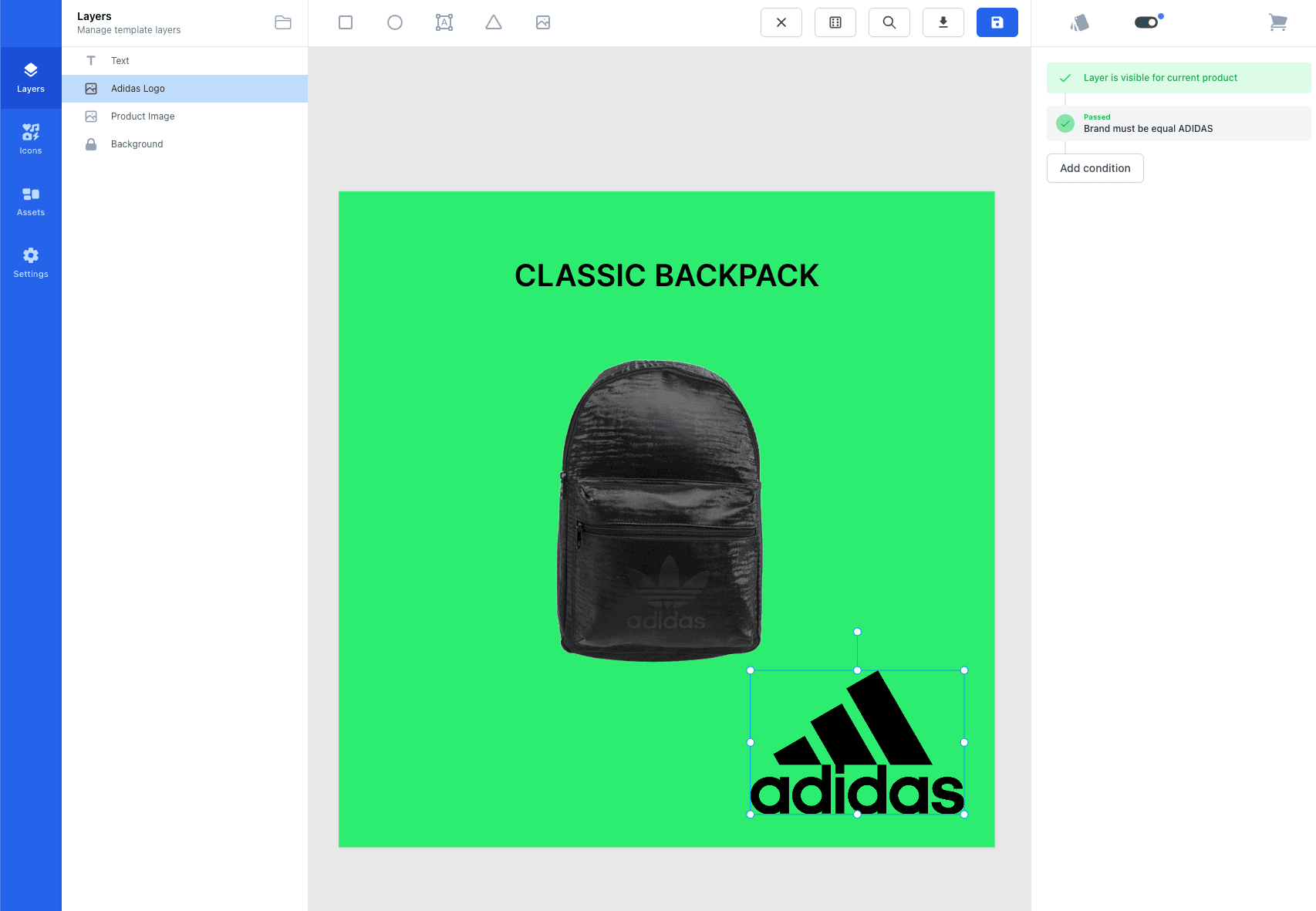Click the download export icon

[x=943, y=22]
